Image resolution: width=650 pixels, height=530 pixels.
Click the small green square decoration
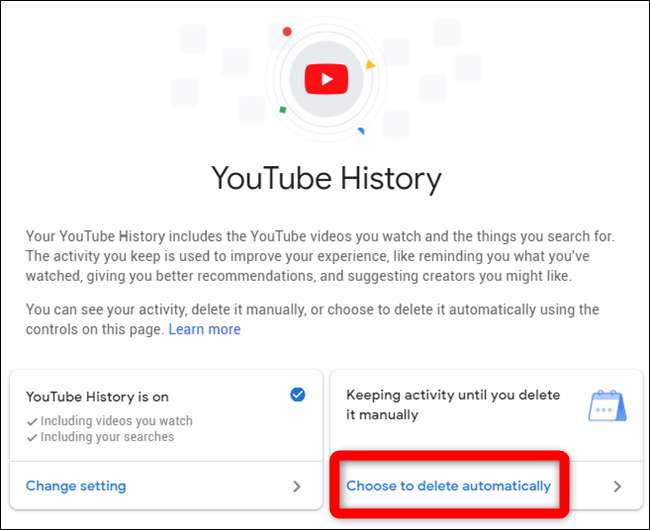coord(283,110)
